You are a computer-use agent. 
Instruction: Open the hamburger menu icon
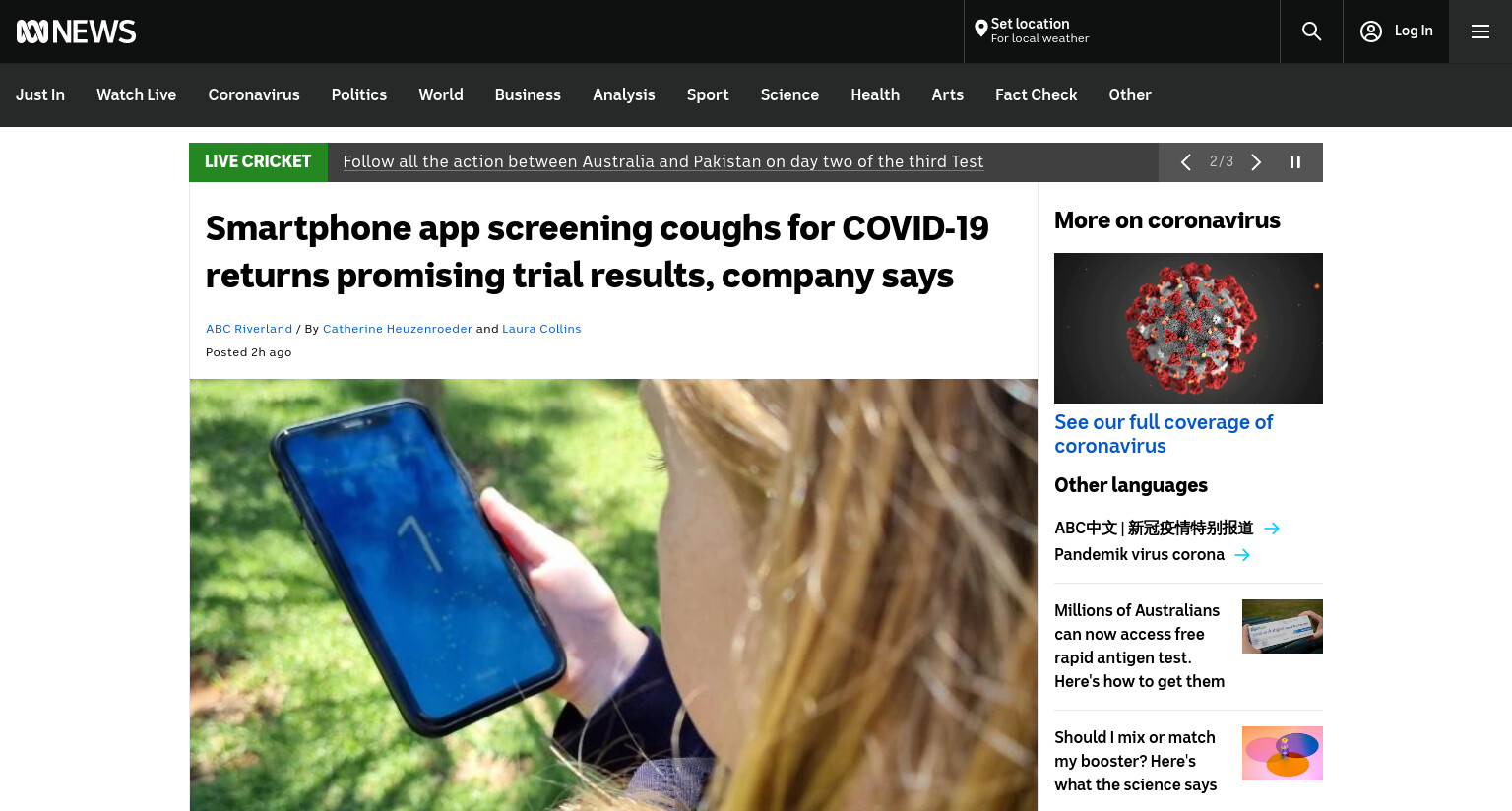pyautogui.click(x=1480, y=31)
